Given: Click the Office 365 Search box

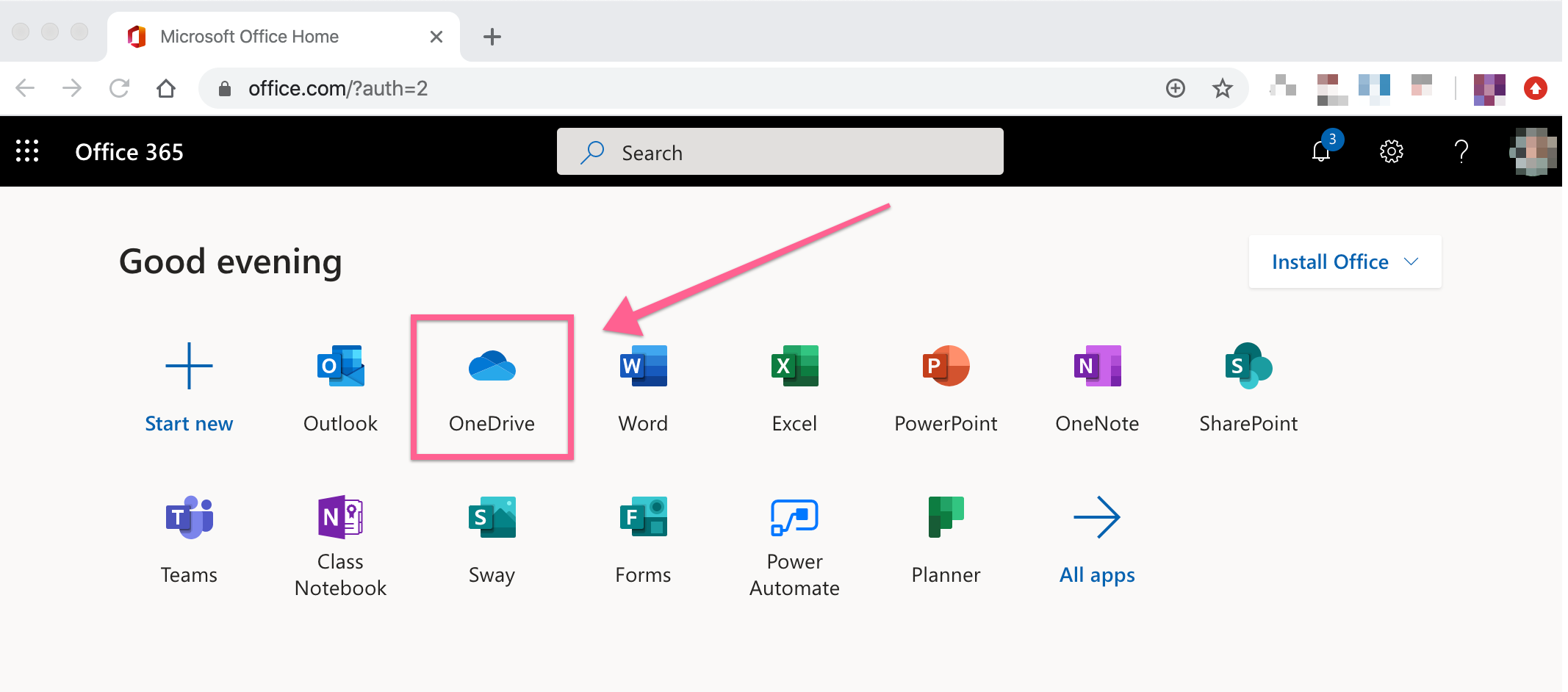Looking at the screenshot, I should [x=780, y=152].
